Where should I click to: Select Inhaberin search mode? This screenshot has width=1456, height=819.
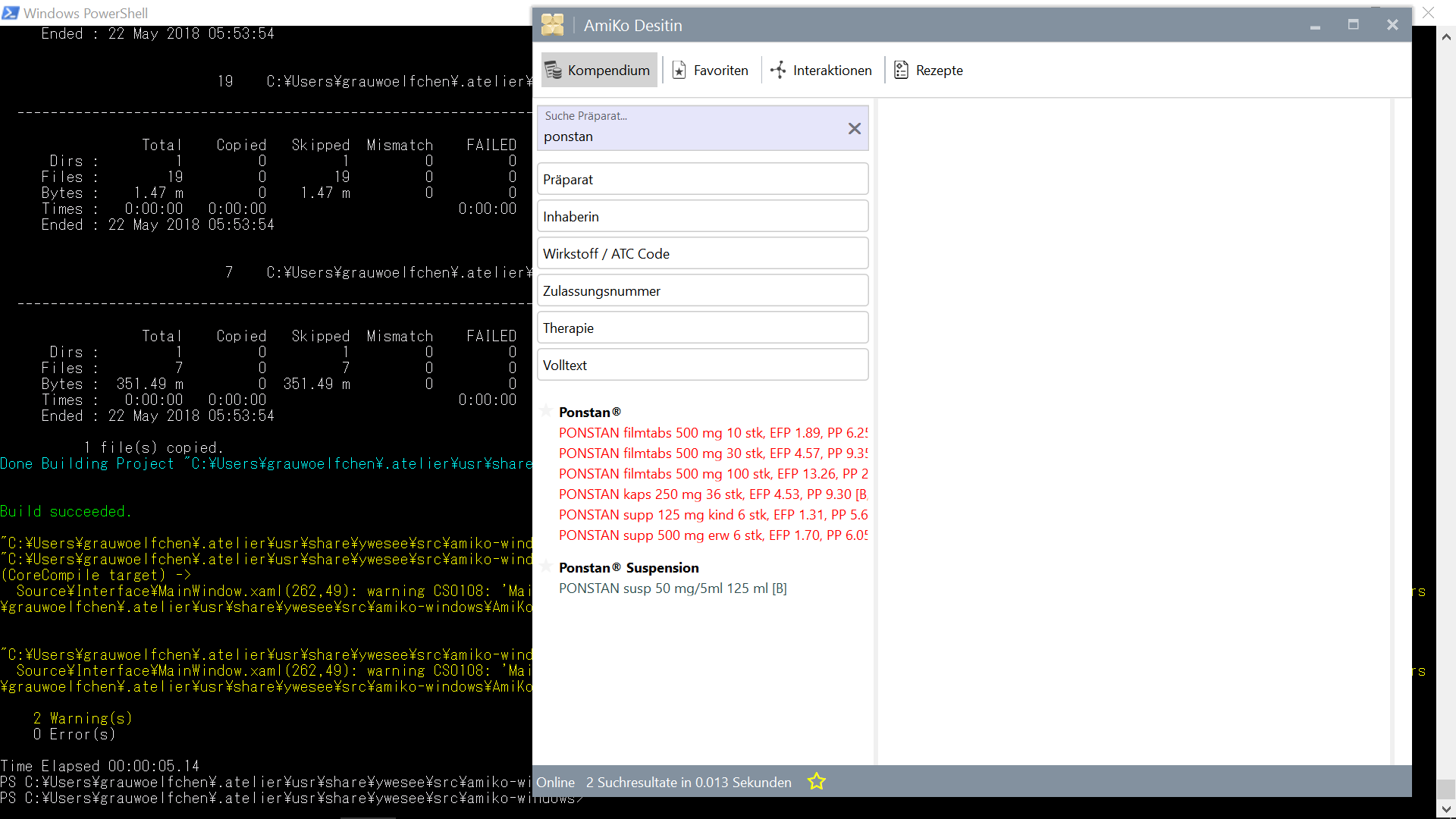point(703,216)
